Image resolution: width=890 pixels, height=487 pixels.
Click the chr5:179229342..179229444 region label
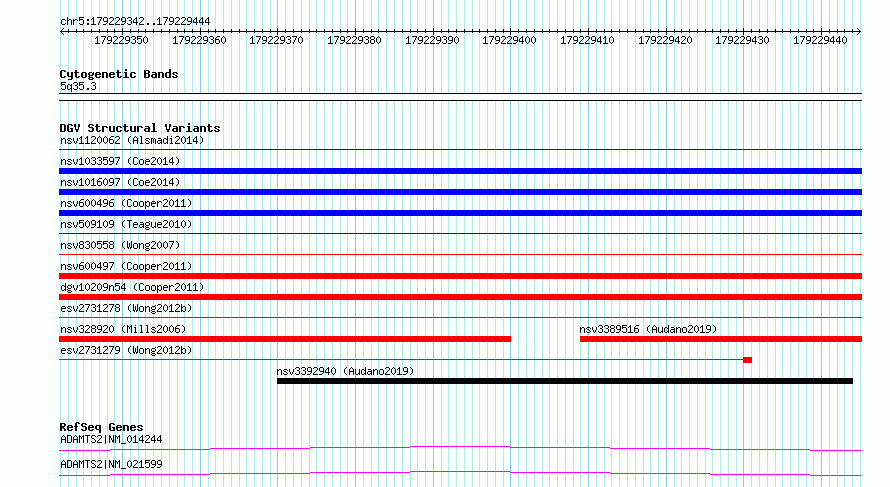[135, 21]
